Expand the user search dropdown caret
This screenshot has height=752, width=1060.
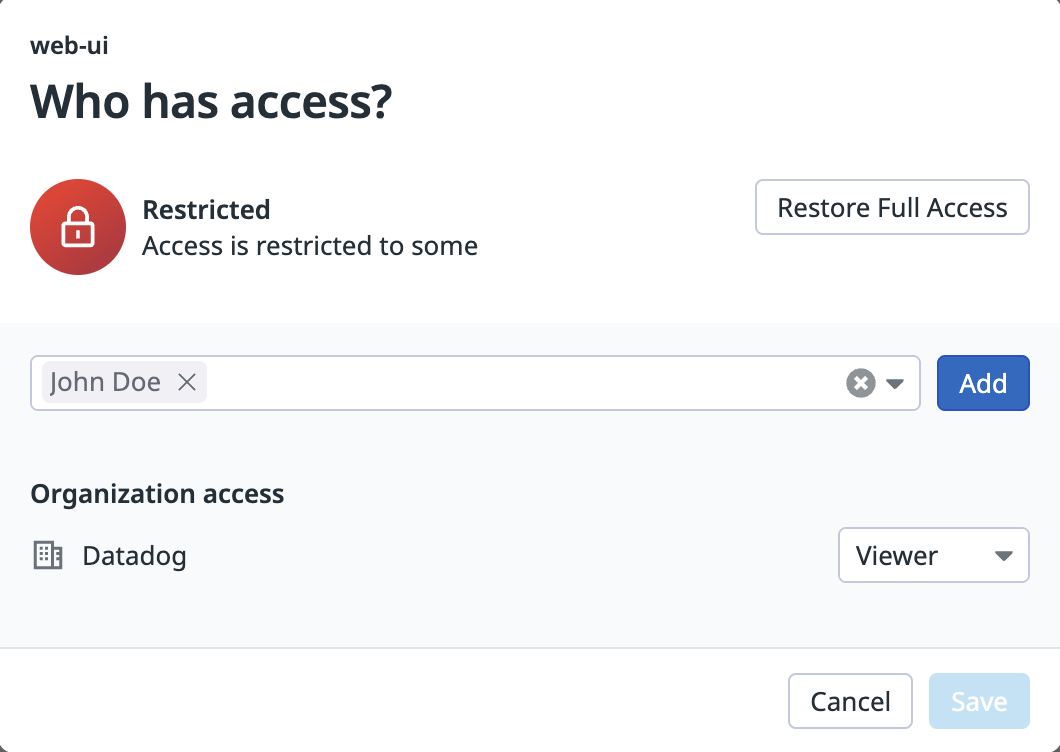[895, 383]
